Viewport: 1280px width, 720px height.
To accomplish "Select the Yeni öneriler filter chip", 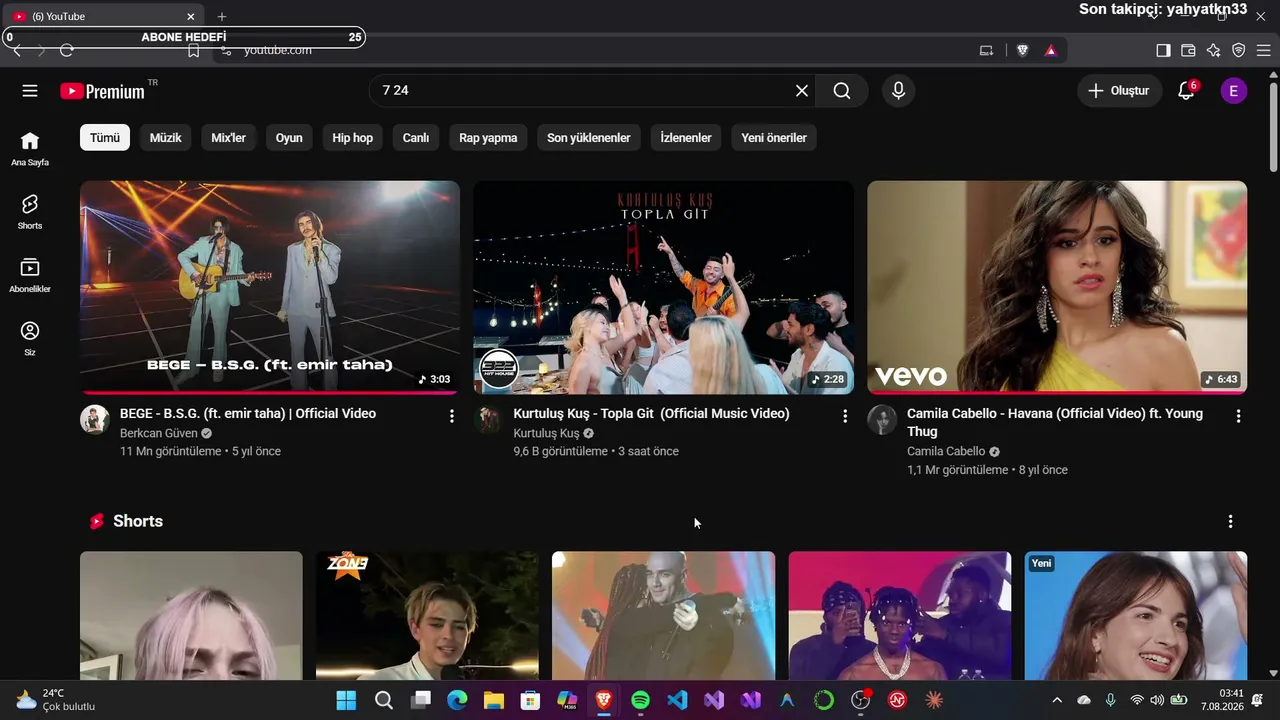I will tap(774, 138).
